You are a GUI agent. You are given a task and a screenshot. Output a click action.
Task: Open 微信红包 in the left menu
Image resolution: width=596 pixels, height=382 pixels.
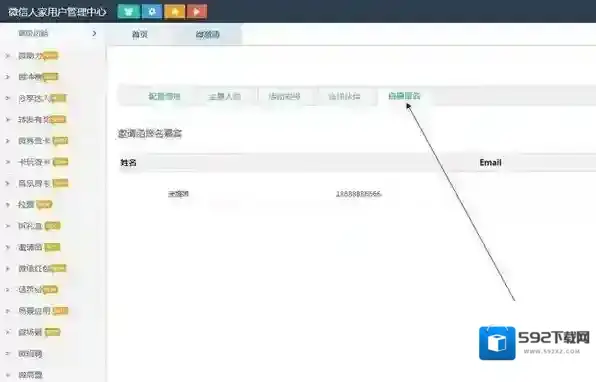(x=35, y=269)
